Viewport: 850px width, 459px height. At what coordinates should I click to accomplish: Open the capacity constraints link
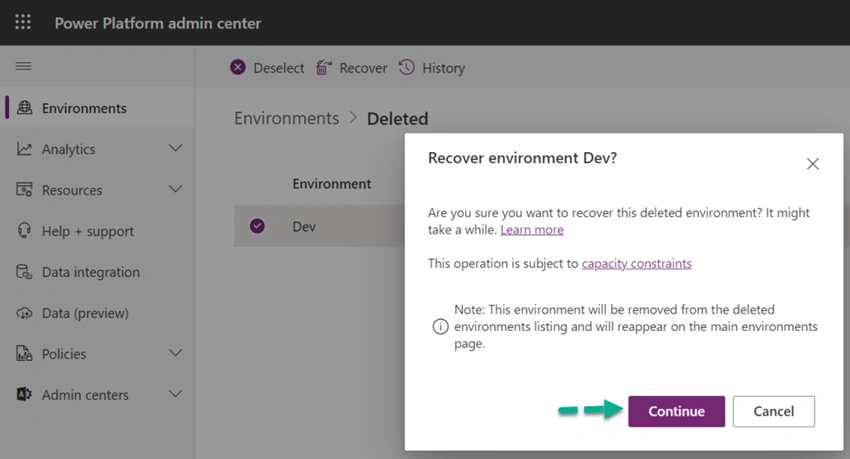point(636,263)
